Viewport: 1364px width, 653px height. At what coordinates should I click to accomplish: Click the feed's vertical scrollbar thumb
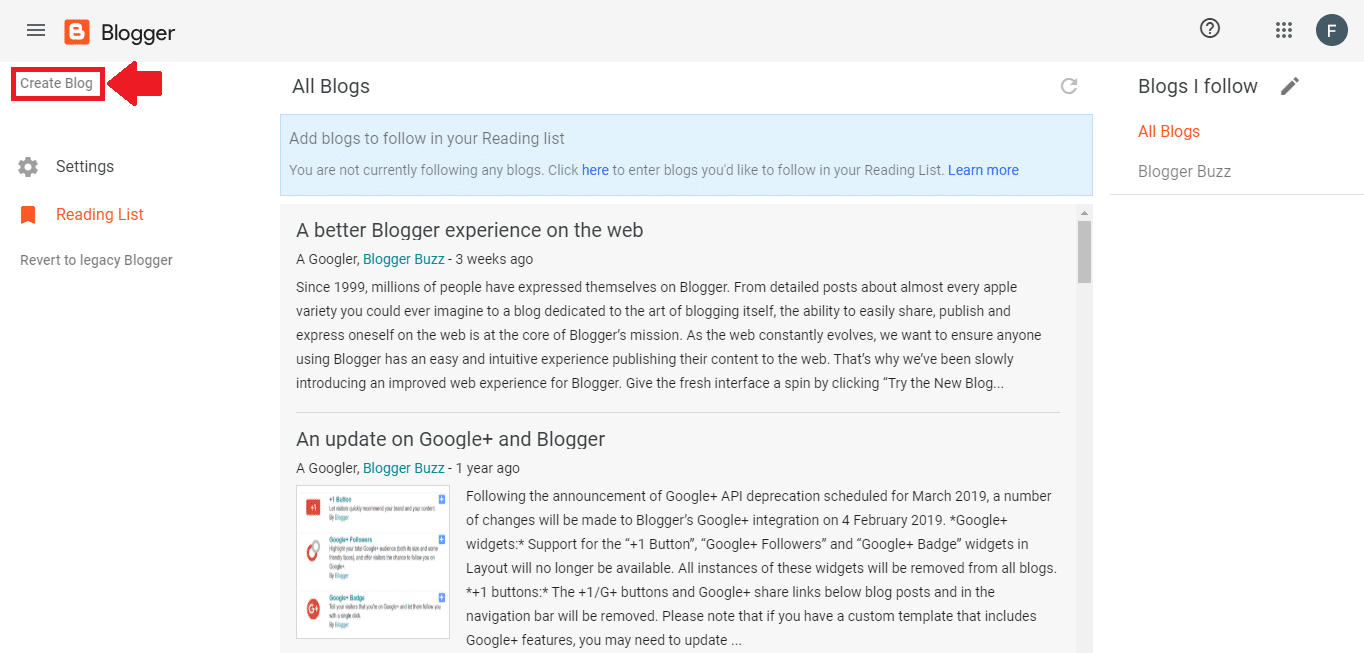1084,252
